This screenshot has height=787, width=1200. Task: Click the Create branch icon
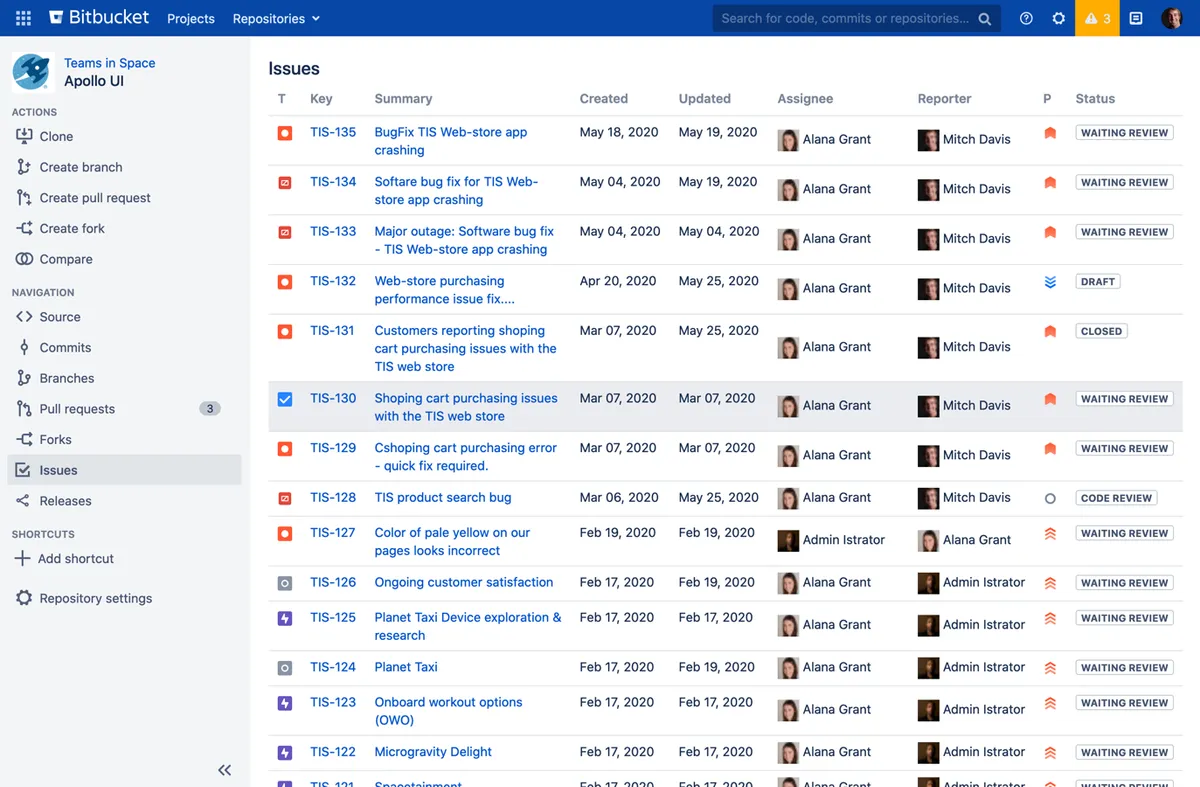click(24, 167)
